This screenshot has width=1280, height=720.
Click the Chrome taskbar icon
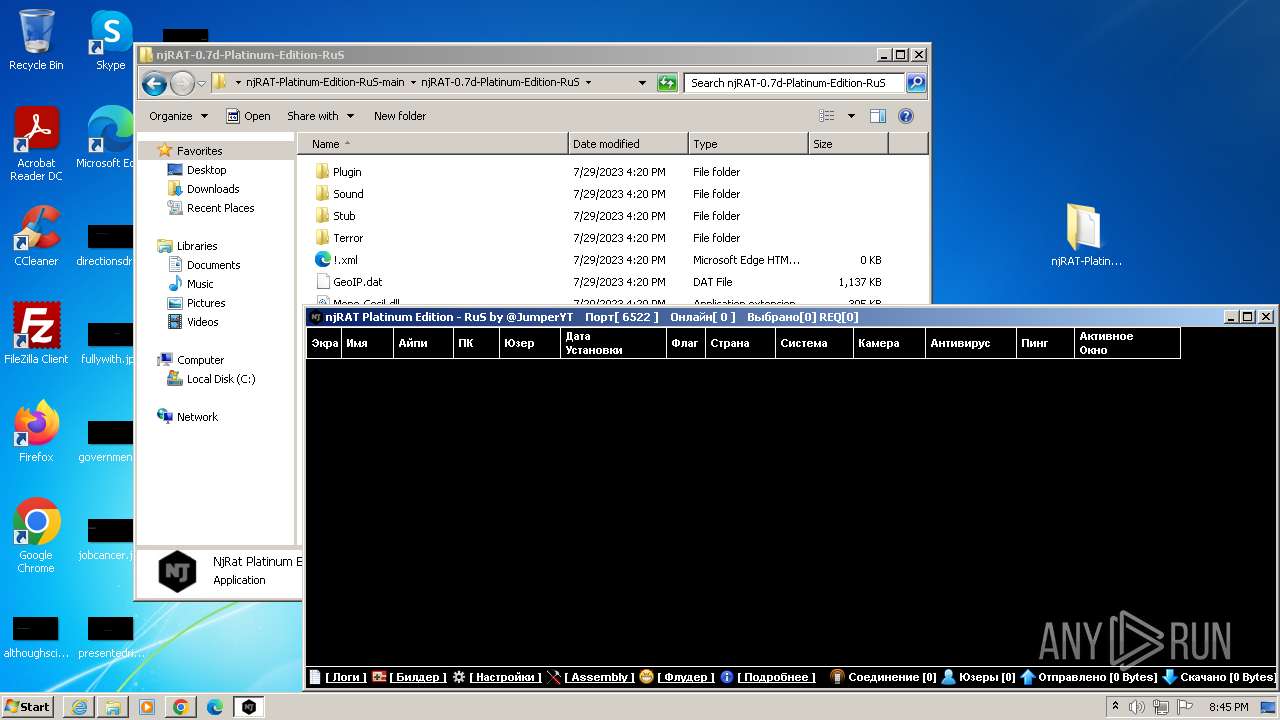(181, 707)
